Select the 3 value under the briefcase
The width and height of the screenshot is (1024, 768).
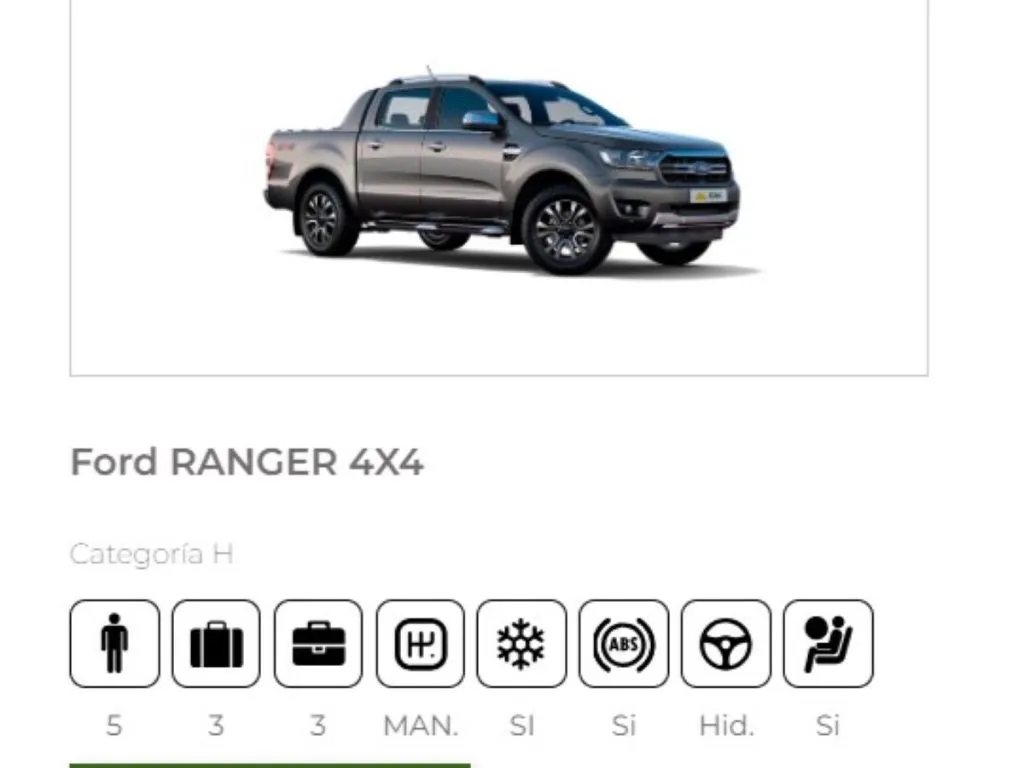[x=318, y=726]
